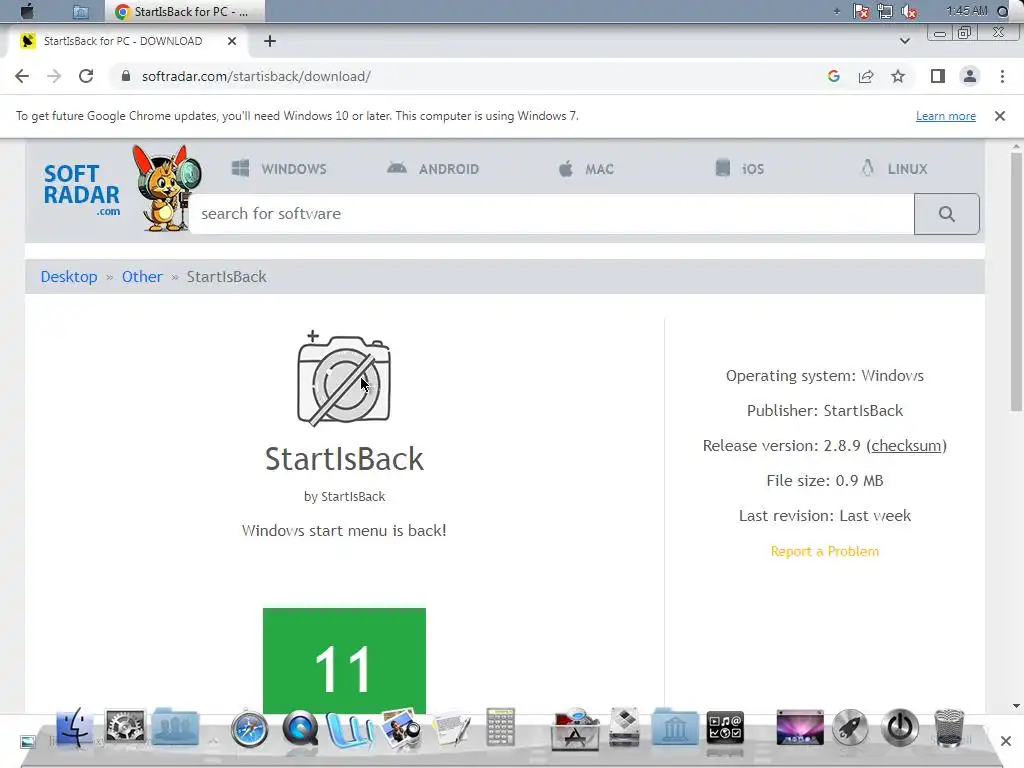
Task: Open a new tab
Action: 270,41
